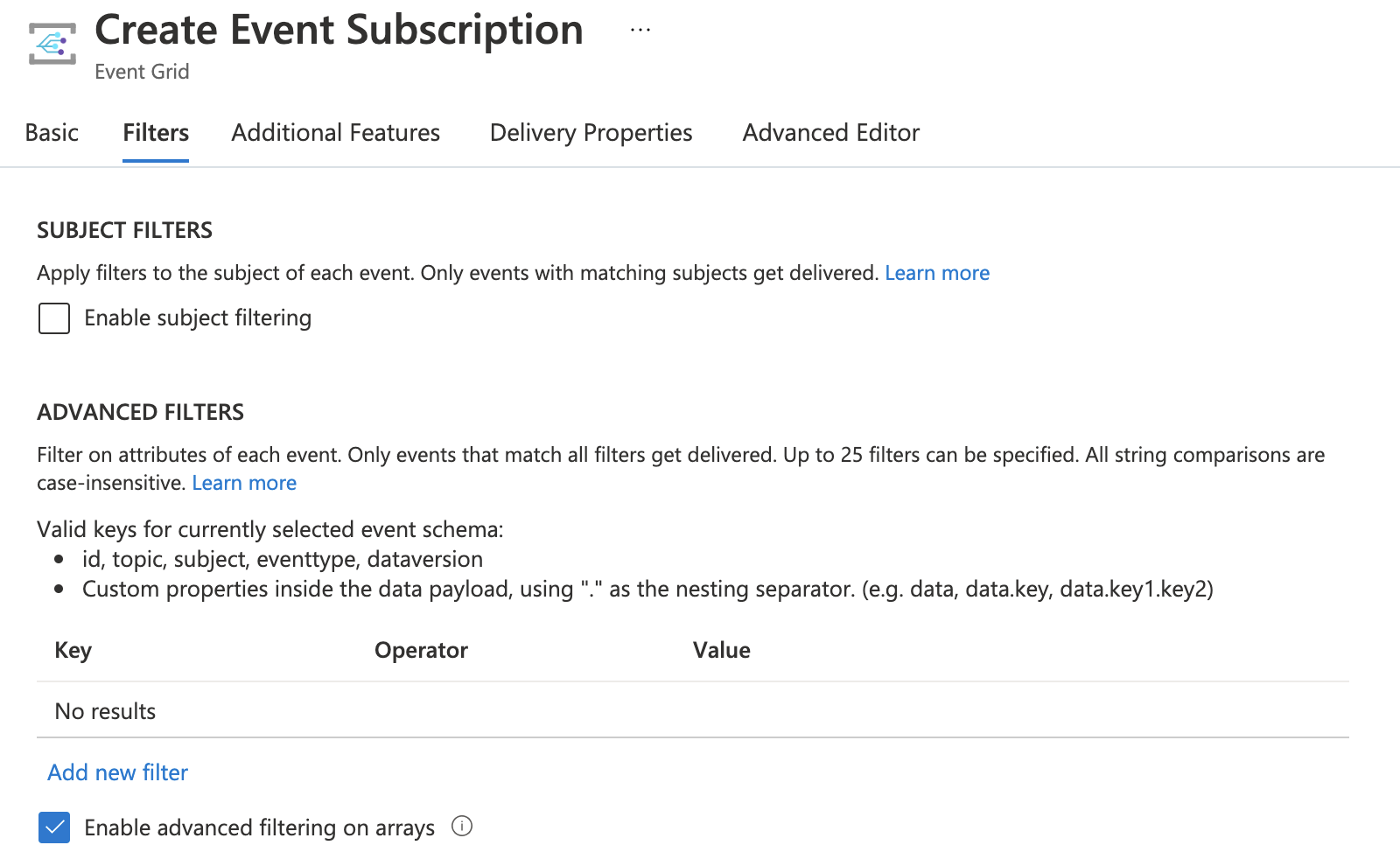The image size is (1400, 859).
Task: Open Learn more link for advanced filters
Action: [x=244, y=483]
